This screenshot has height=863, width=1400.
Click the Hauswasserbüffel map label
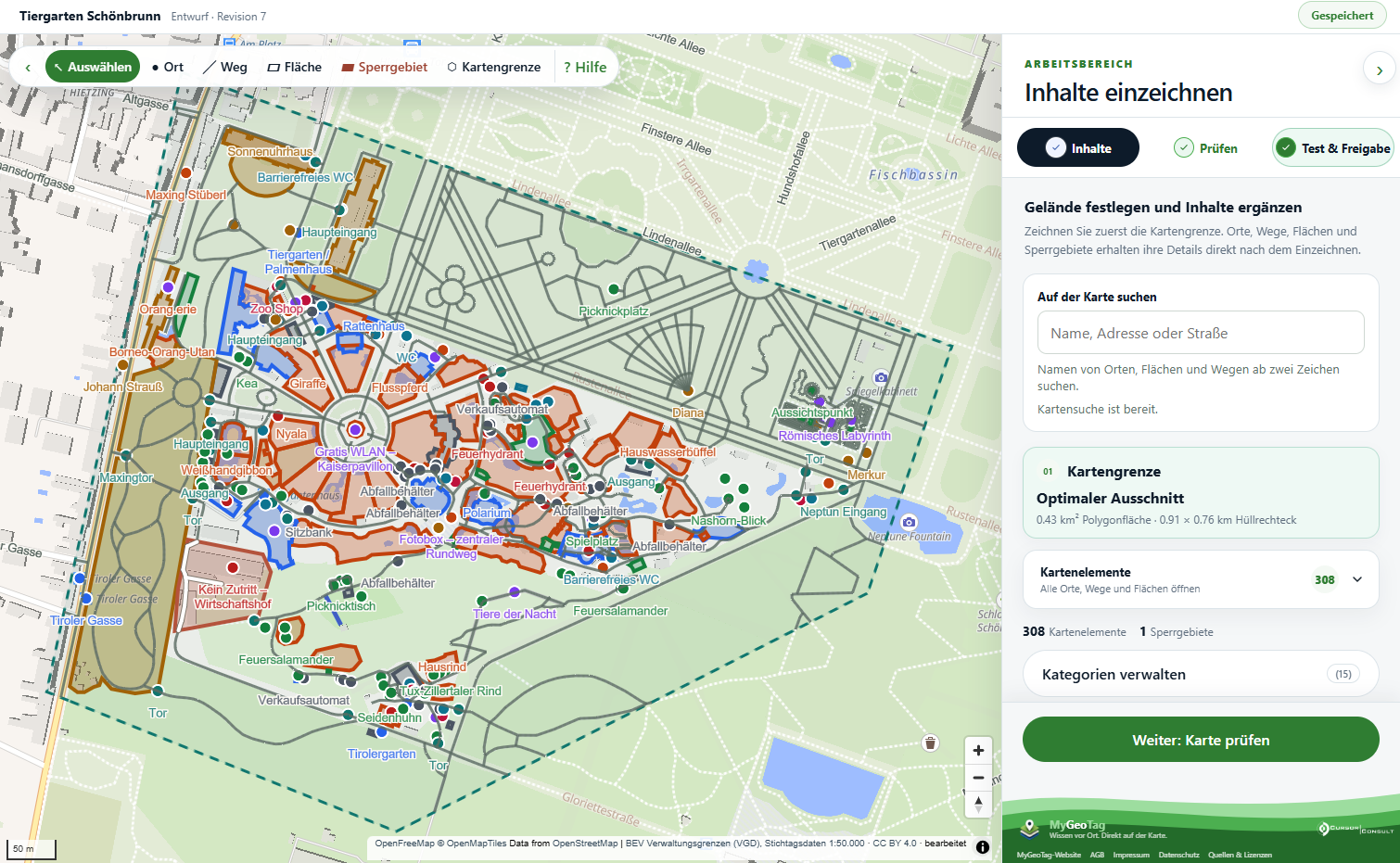pyautogui.click(x=668, y=452)
